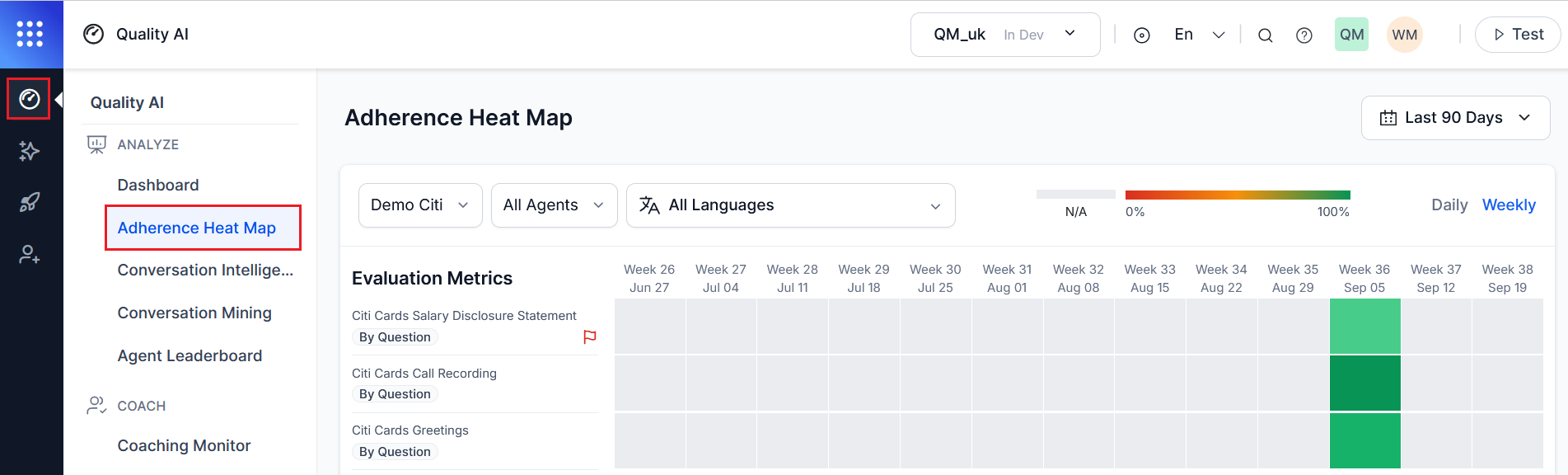Click the WM user avatar
Viewport: 1568px width, 475px height.
pos(1404,35)
